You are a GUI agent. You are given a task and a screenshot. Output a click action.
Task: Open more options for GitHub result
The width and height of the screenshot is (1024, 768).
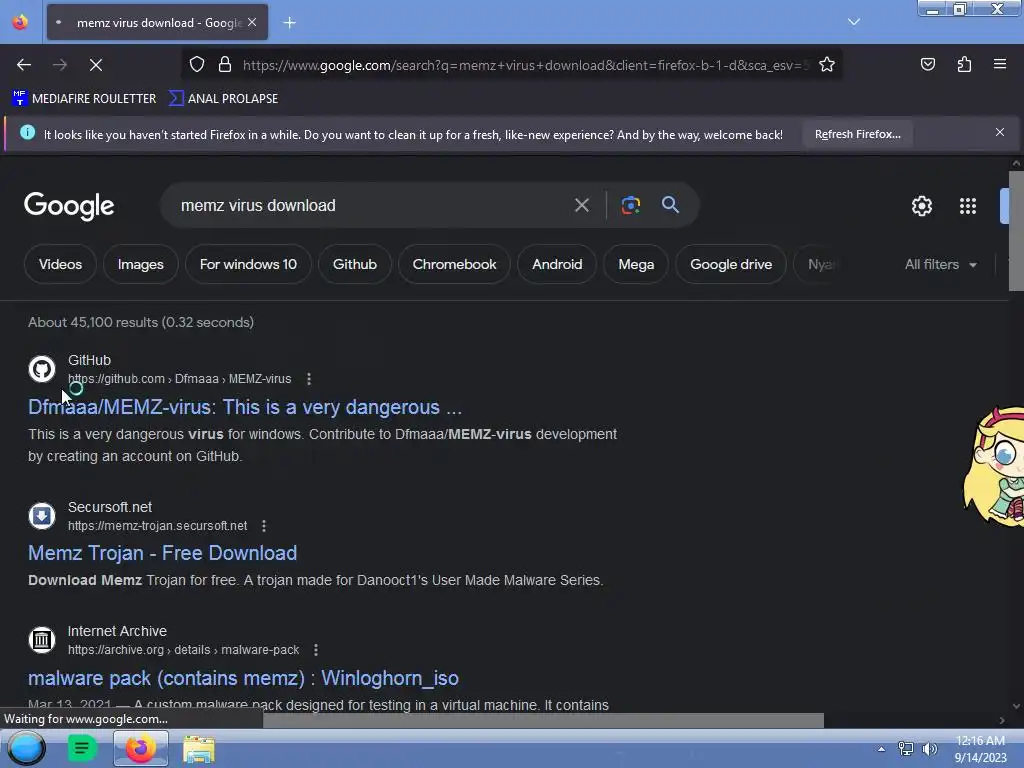click(309, 379)
